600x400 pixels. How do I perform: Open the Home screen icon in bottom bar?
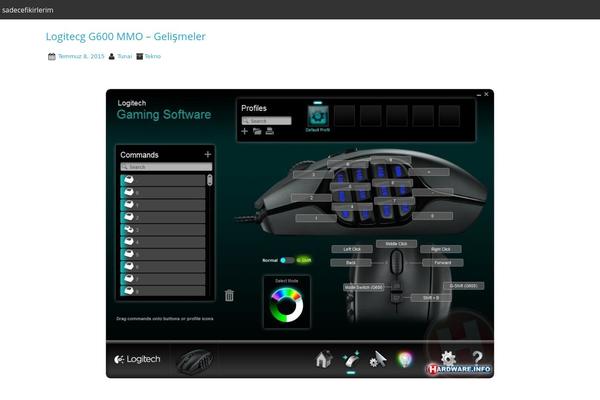[324, 359]
